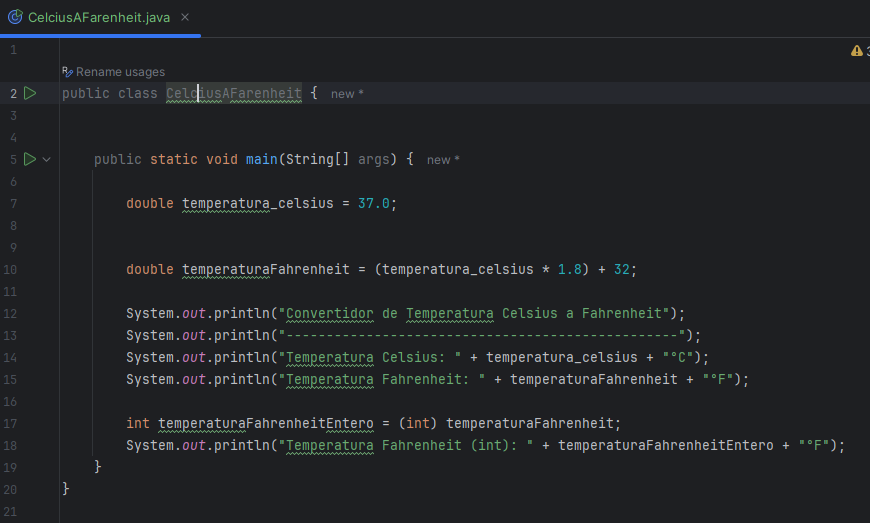The height and width of the screenshot is (523, 870).
Task: Click the "Temperatura Celsius: " string on line 14
Action: (x=374, y=357)
